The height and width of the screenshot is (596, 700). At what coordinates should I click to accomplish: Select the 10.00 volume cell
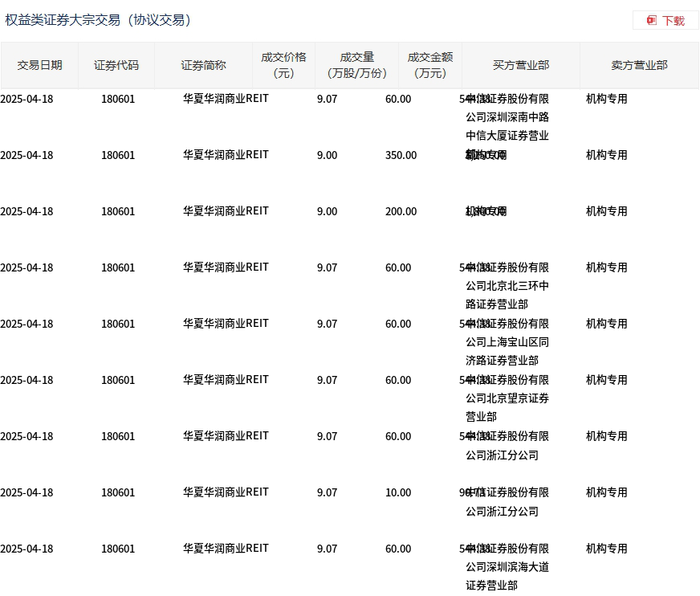click(398, 493)
